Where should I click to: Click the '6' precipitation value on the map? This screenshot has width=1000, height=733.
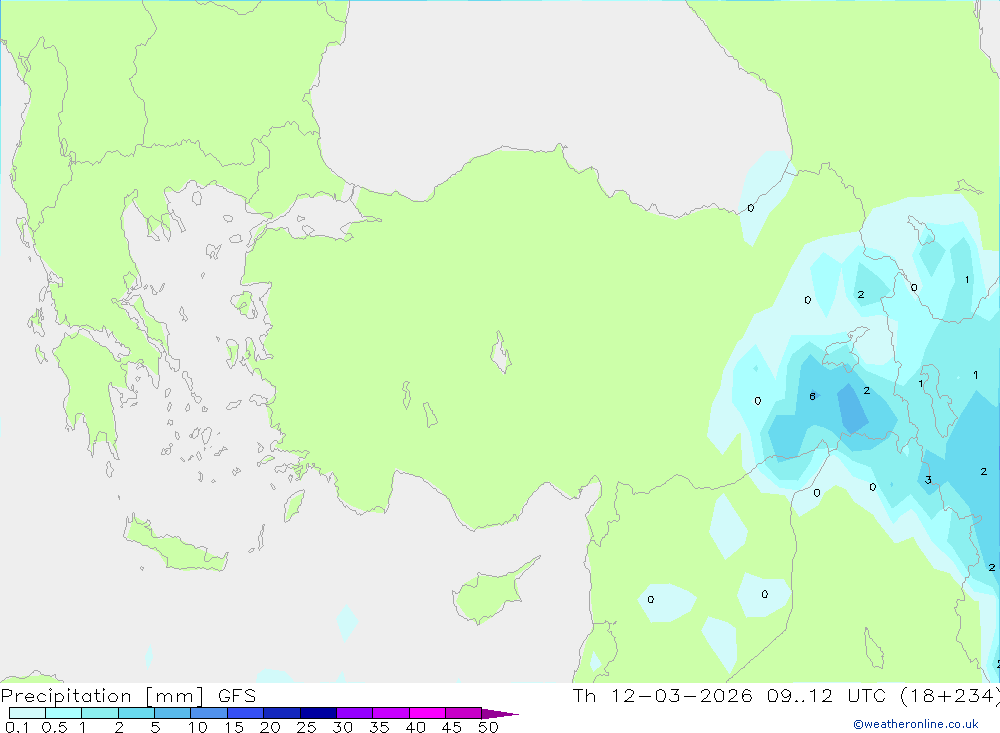click(x=812, y=396)
